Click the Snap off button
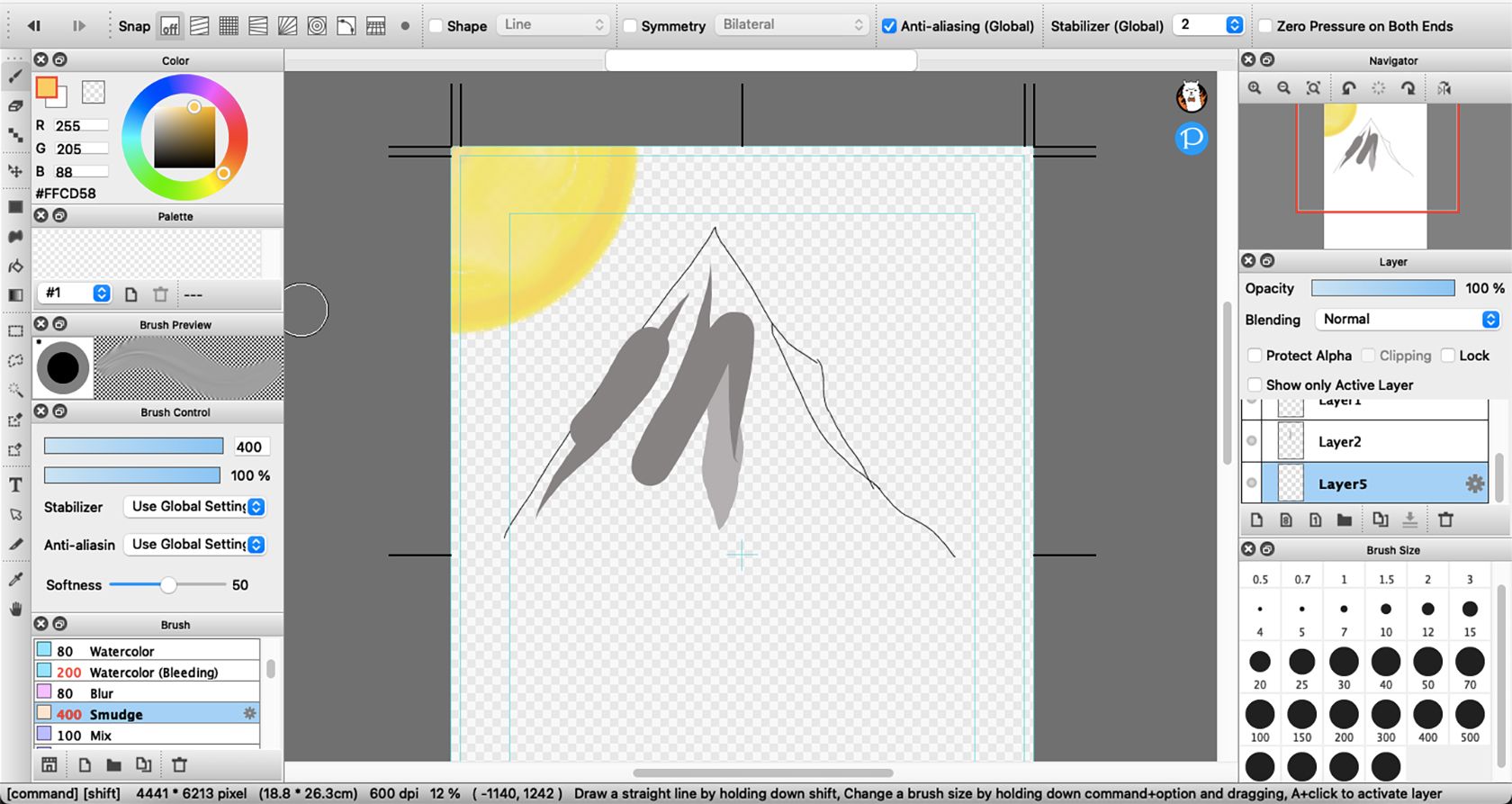This screenshot has height=804, width=1512. point(169,26)
